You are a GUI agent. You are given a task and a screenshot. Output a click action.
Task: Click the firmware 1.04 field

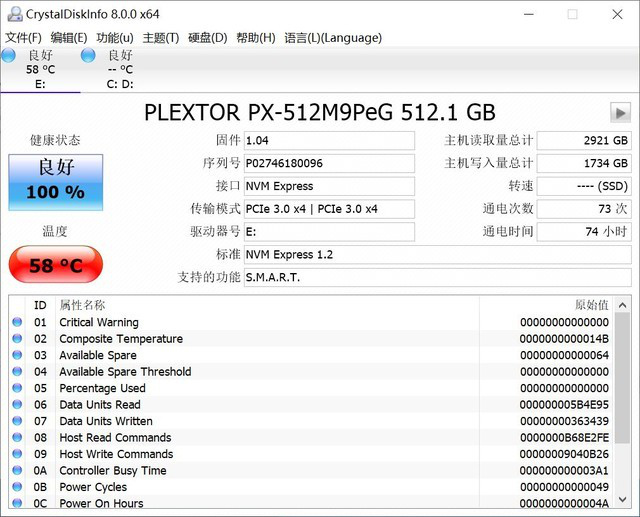coord(328,140)
